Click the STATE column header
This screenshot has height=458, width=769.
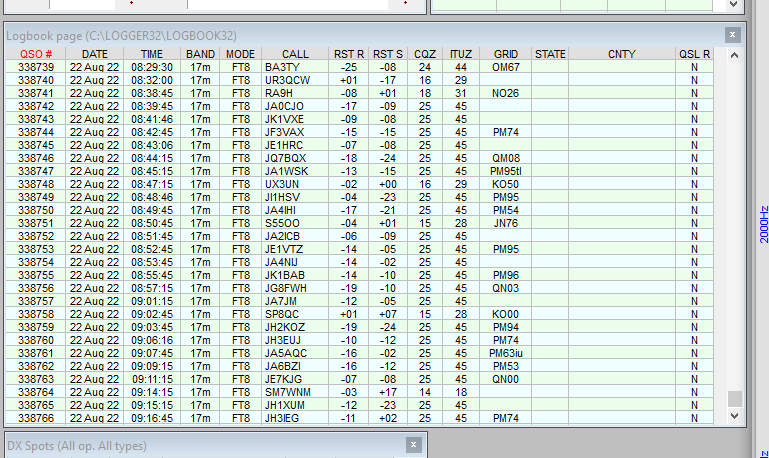[550, 54]
